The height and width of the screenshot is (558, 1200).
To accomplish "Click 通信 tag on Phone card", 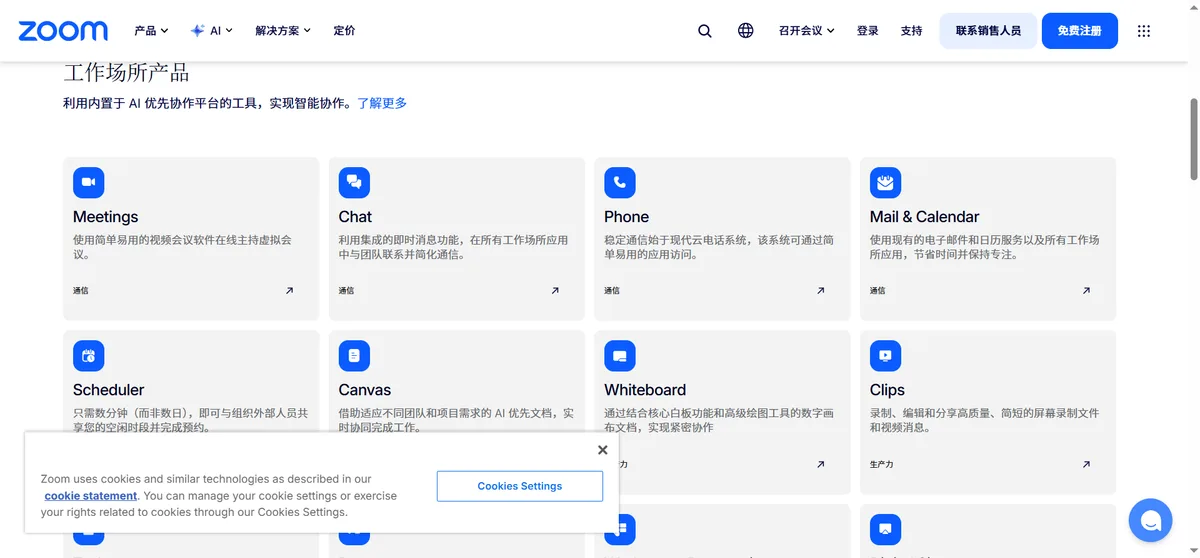I will (x=612, y=291).
